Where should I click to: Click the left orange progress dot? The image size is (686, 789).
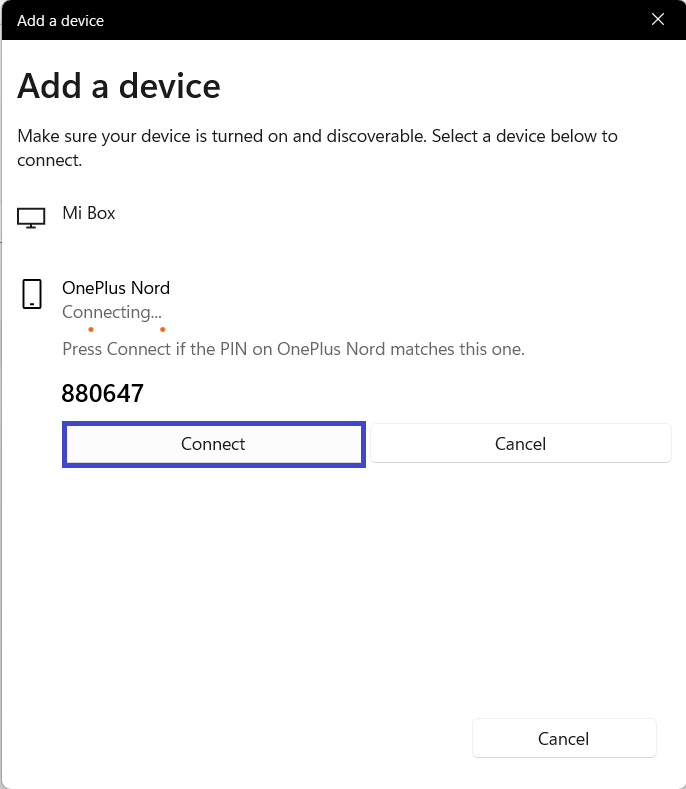point(91,329)
